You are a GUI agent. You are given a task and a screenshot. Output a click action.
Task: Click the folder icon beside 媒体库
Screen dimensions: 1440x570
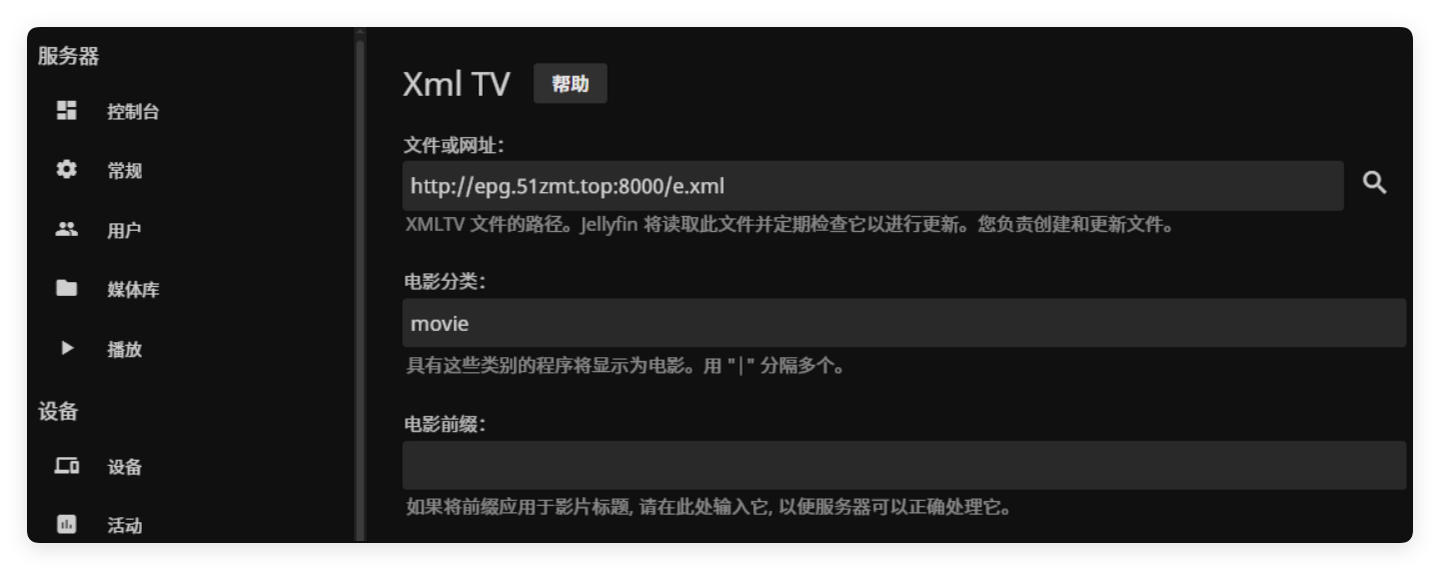pyautogui.click(x=66, y=289)
